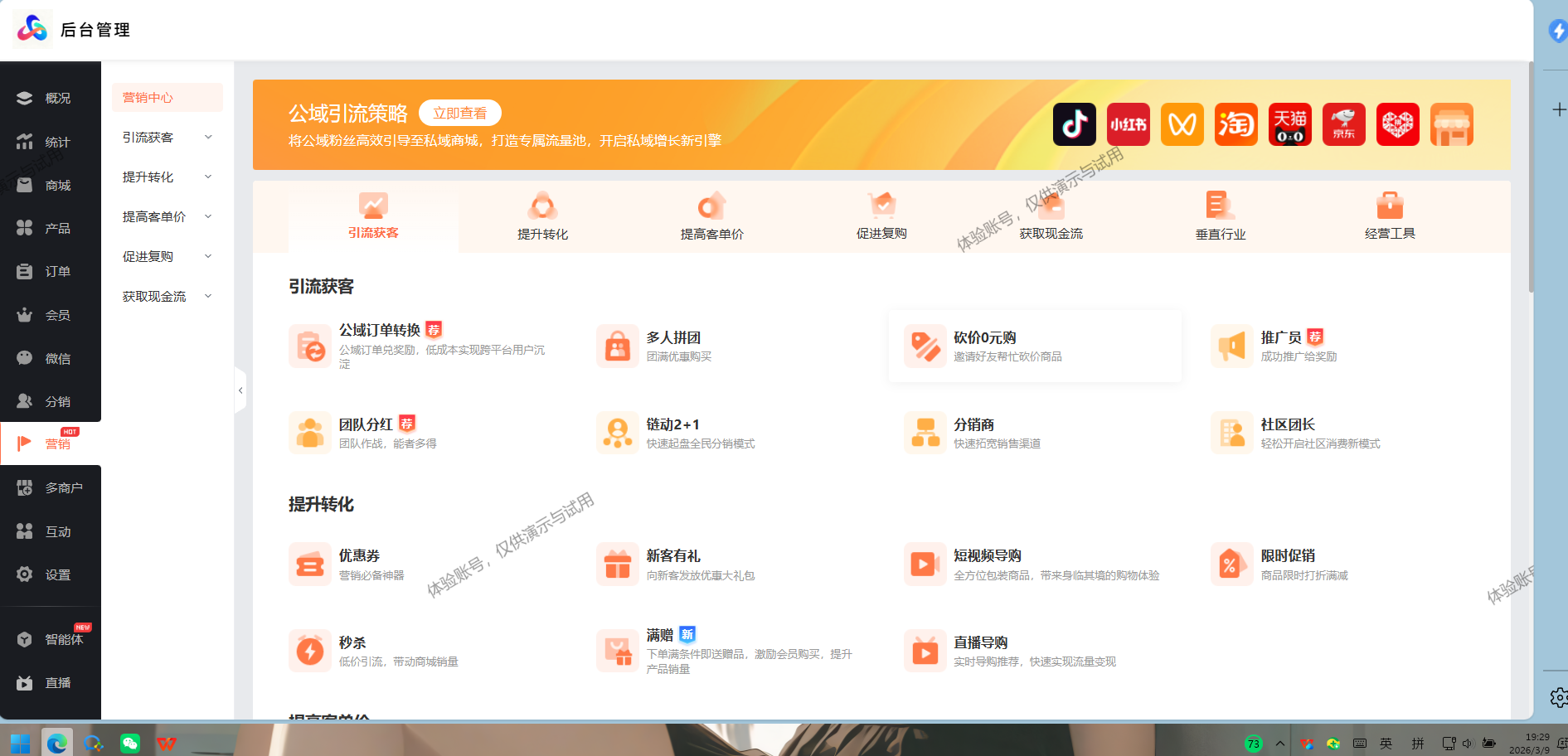The height and width of the screenshot is (756, 1568).
Task: Select the Douyin platform icon in the banner
Action: click(x=1074, y=124)
